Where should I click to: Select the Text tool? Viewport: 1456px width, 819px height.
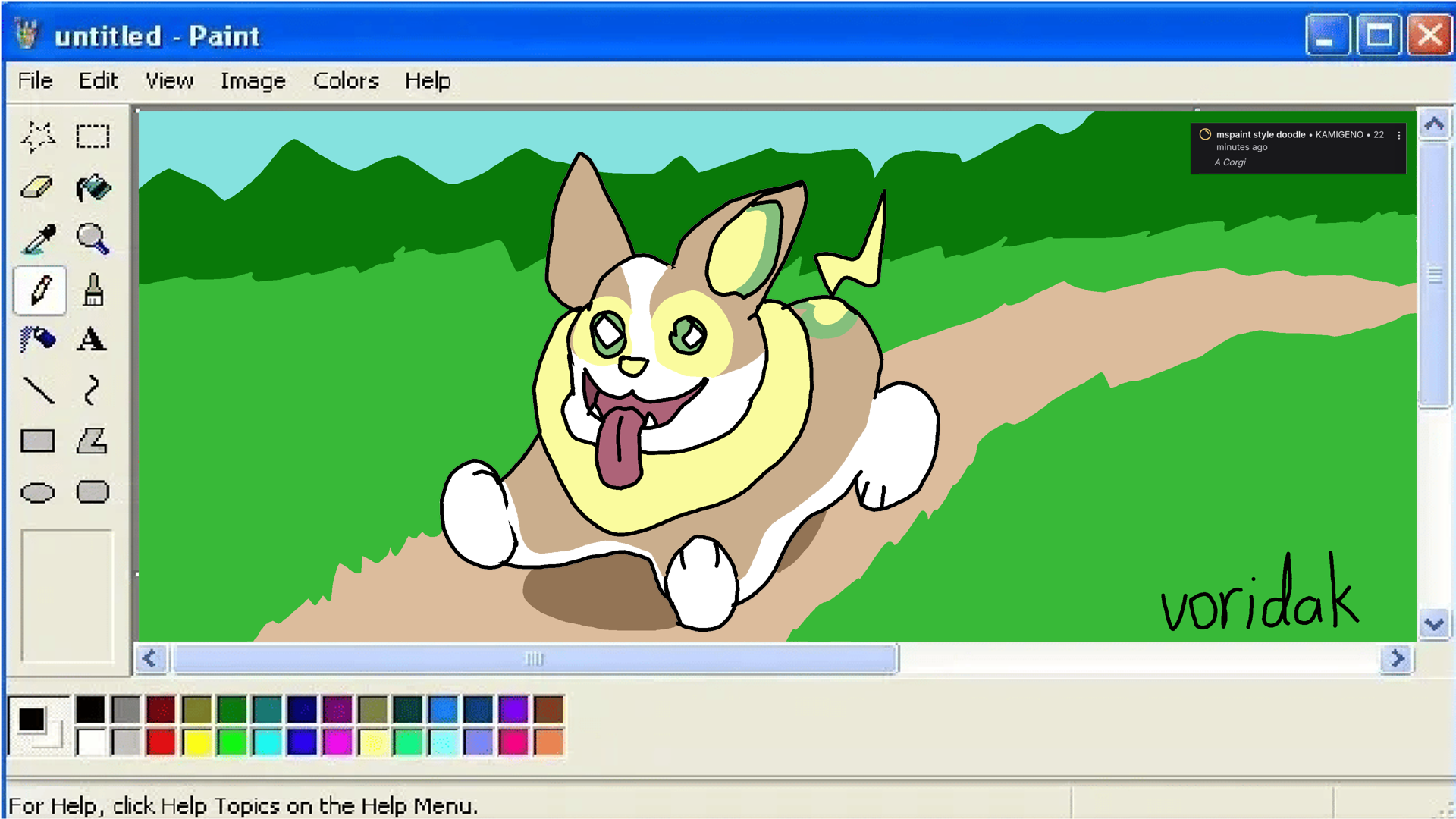tap(93, 340)
